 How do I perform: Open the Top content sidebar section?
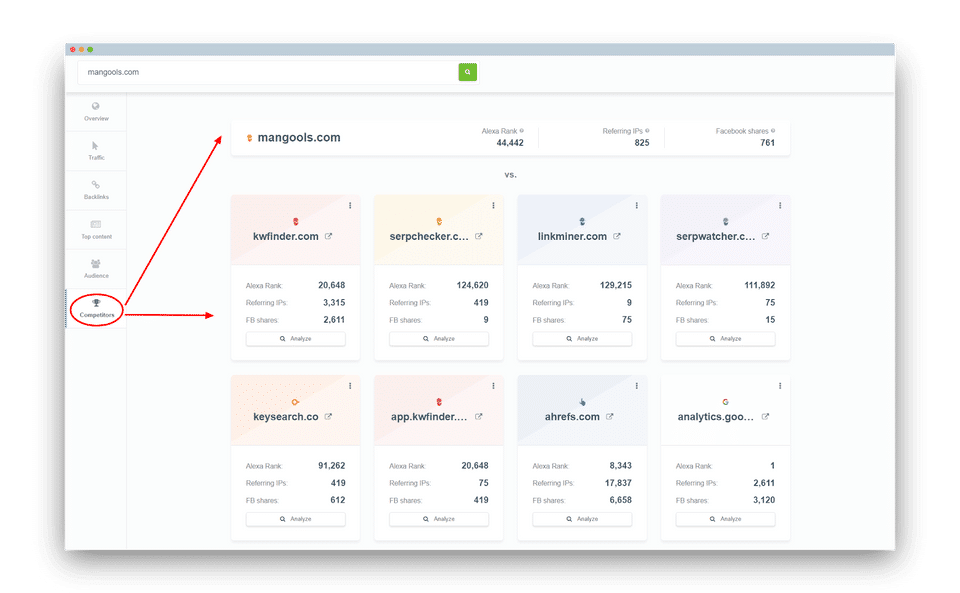click(96, 230)
